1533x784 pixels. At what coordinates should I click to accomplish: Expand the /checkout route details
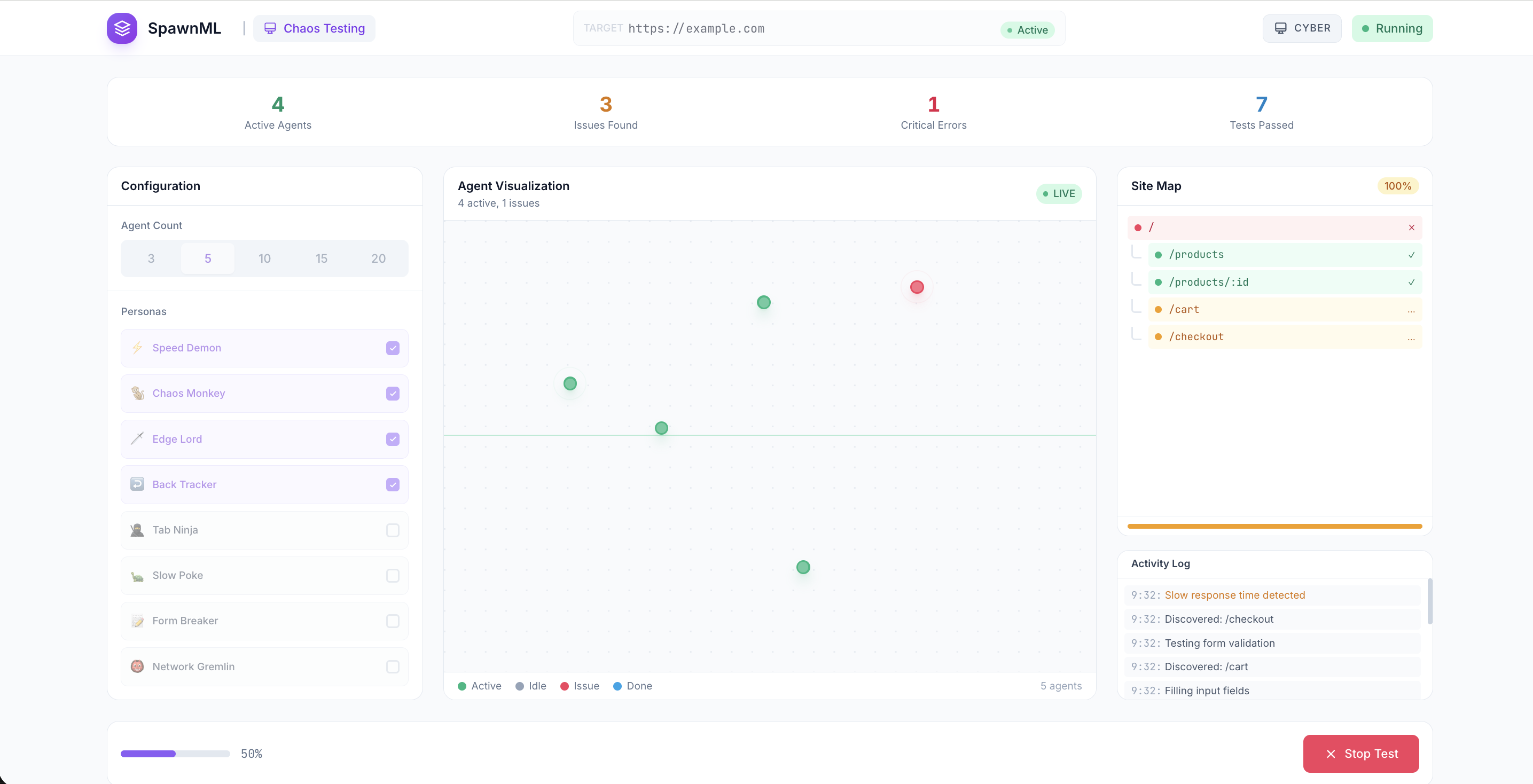1412,338
